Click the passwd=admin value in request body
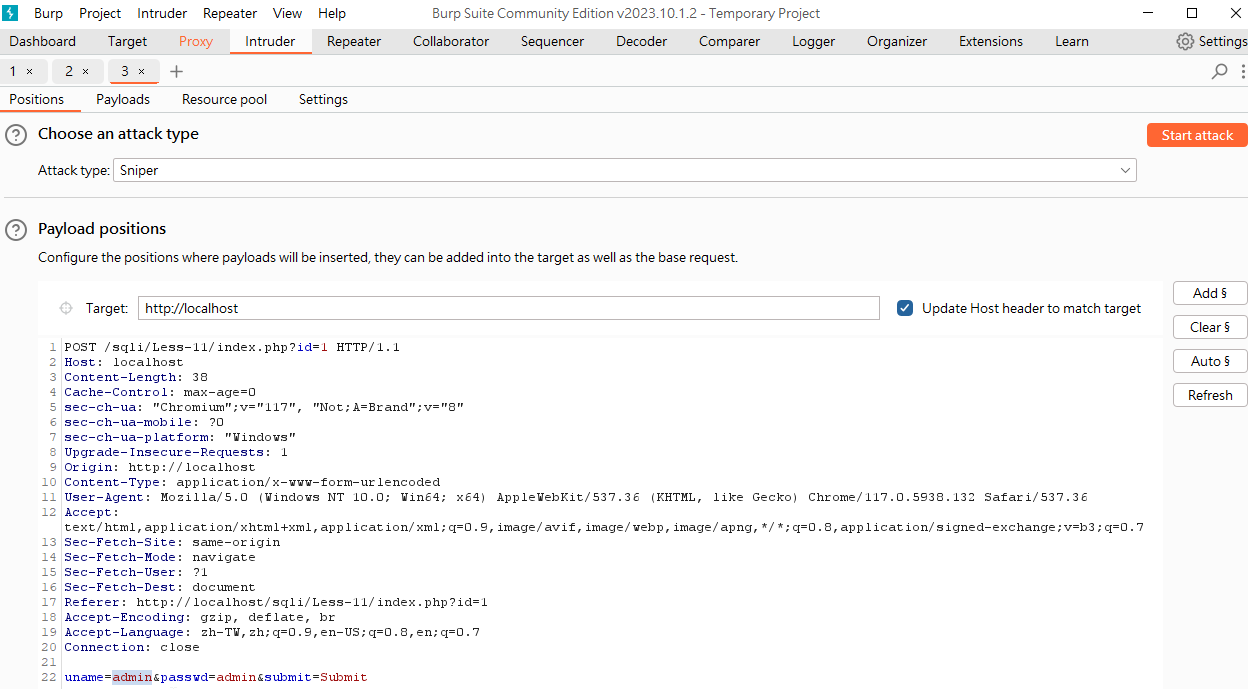Viewport: 1248px width, 689px height. coord(208,677)
